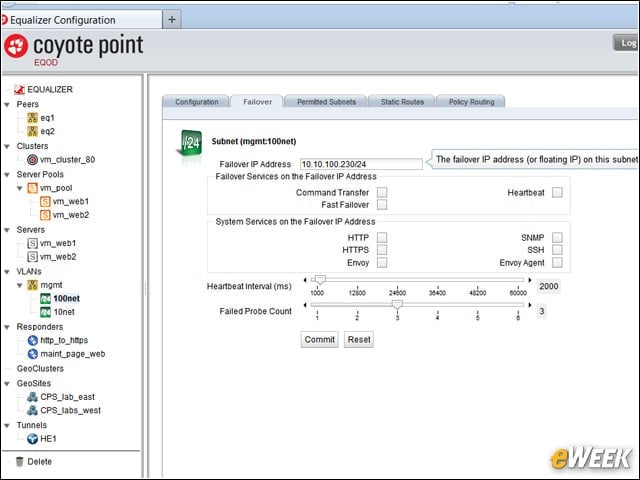The image size is (640, 480).
Task: Collapse the VLANs tree section
Action: [x=7, y=272]
